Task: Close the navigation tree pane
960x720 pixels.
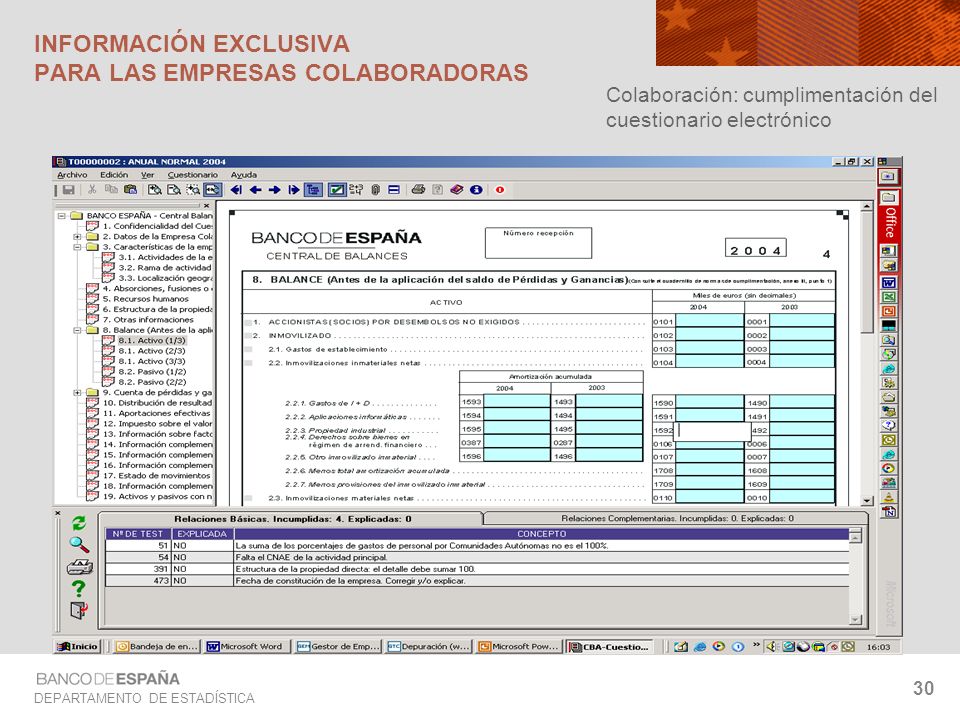Action: pyautogui.click(x=206, y=206)
